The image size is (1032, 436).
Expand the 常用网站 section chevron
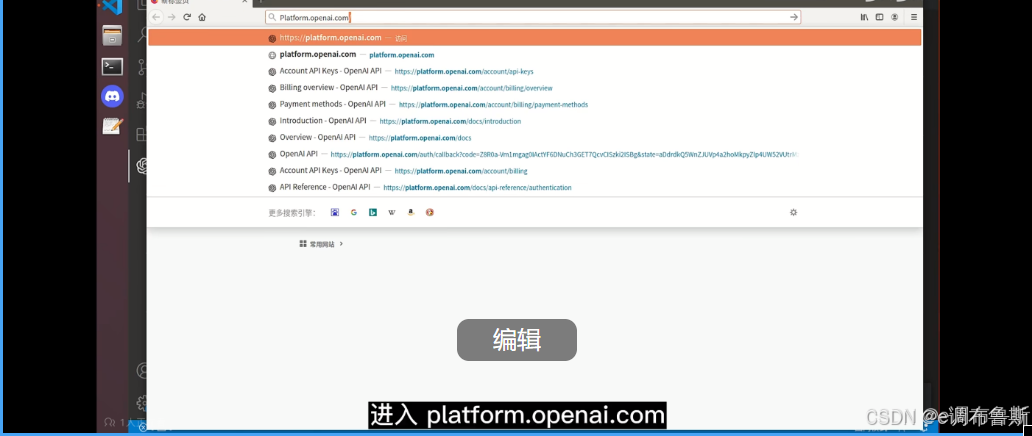(341, 244)
